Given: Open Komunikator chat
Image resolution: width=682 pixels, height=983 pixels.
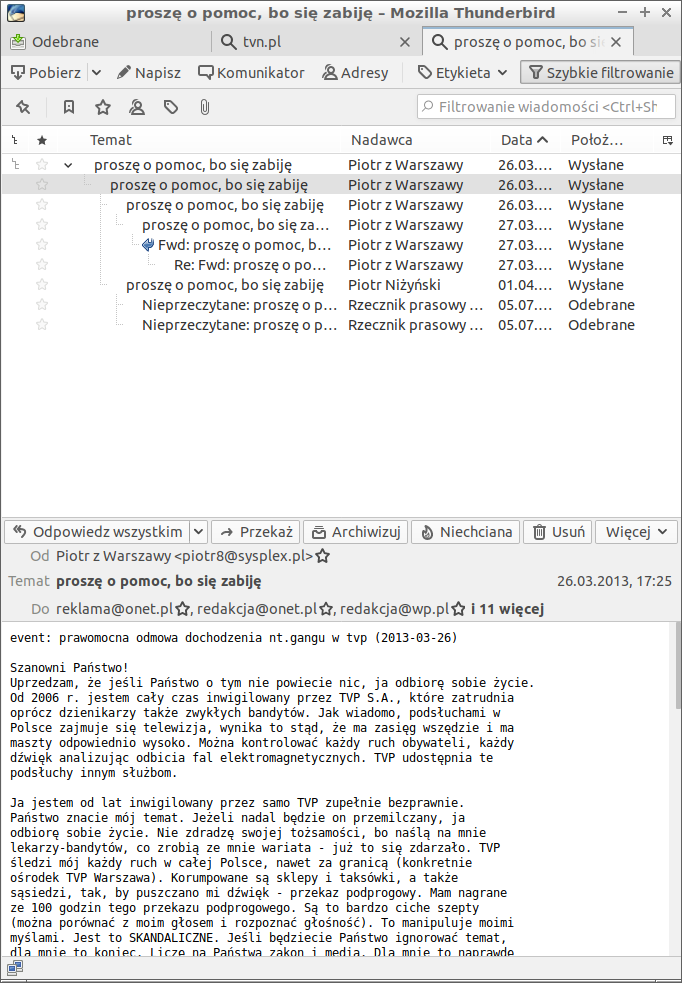Looking at the screenshot, I should 251,73.
